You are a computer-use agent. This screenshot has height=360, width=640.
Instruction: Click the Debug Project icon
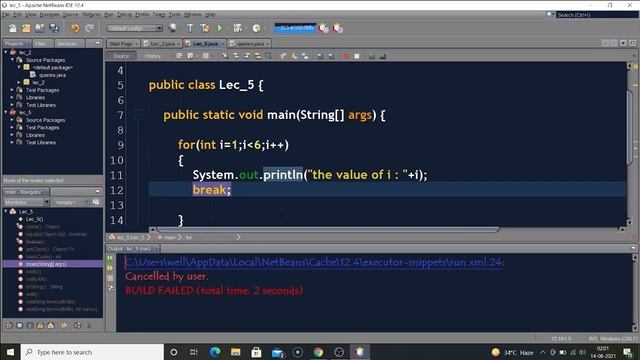[x=238, y=28]
